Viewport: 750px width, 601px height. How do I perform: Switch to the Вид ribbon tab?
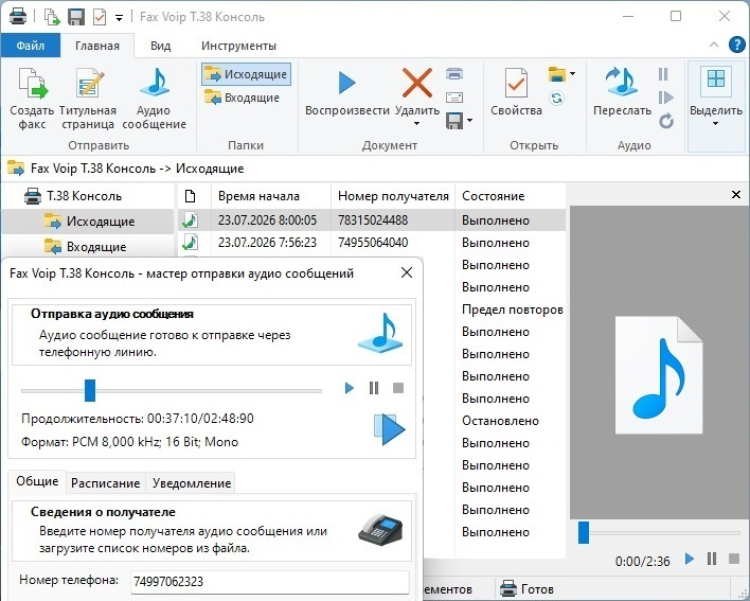coord(160,45)
